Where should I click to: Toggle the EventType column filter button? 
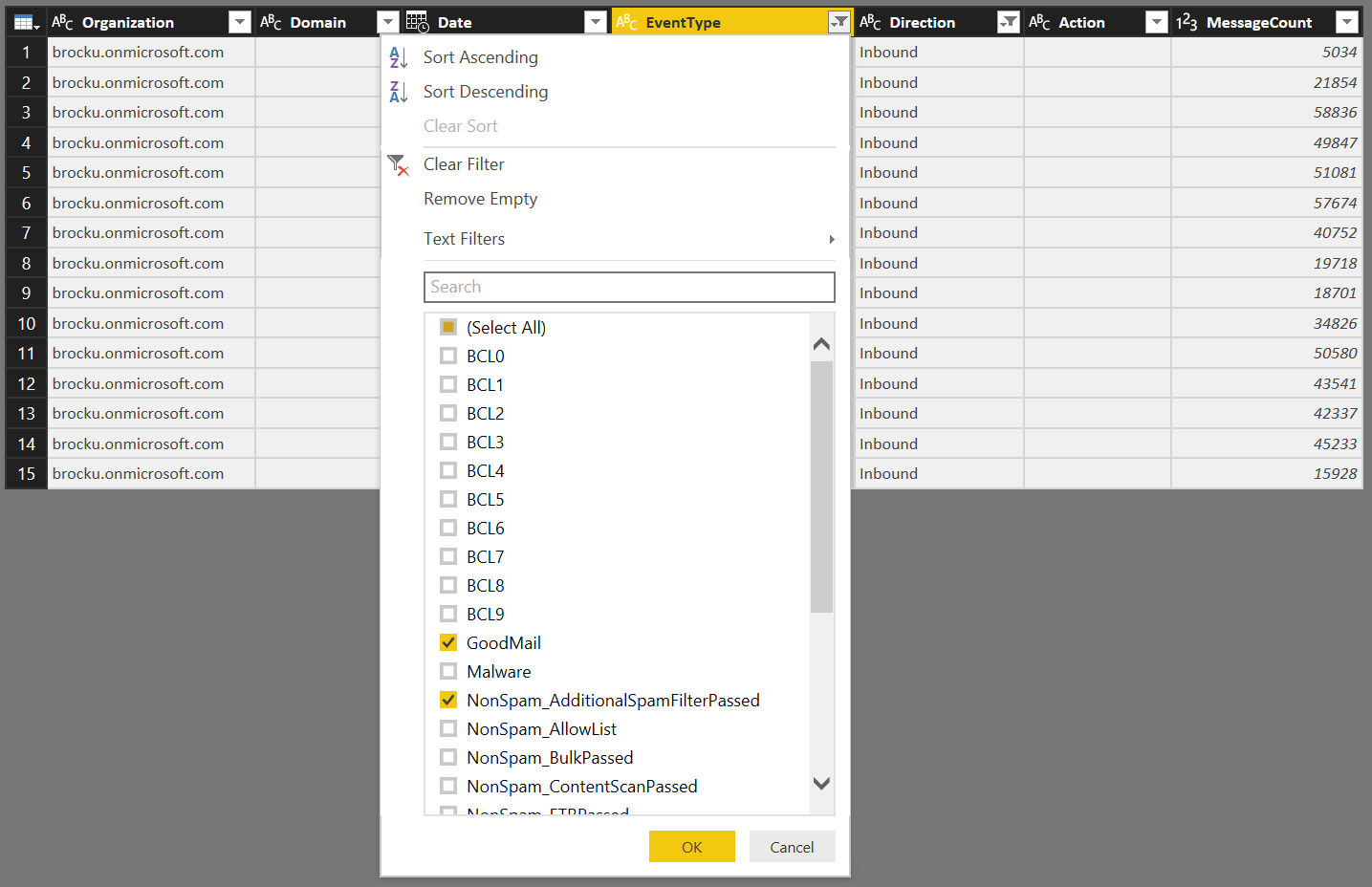pos(838,22)
